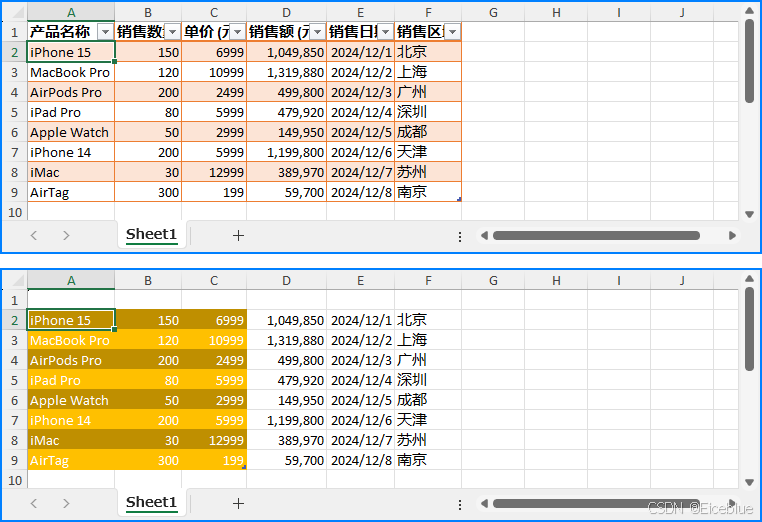Add a new sheet in bottom workbook

pyautogui.click(x=238, y=504)
